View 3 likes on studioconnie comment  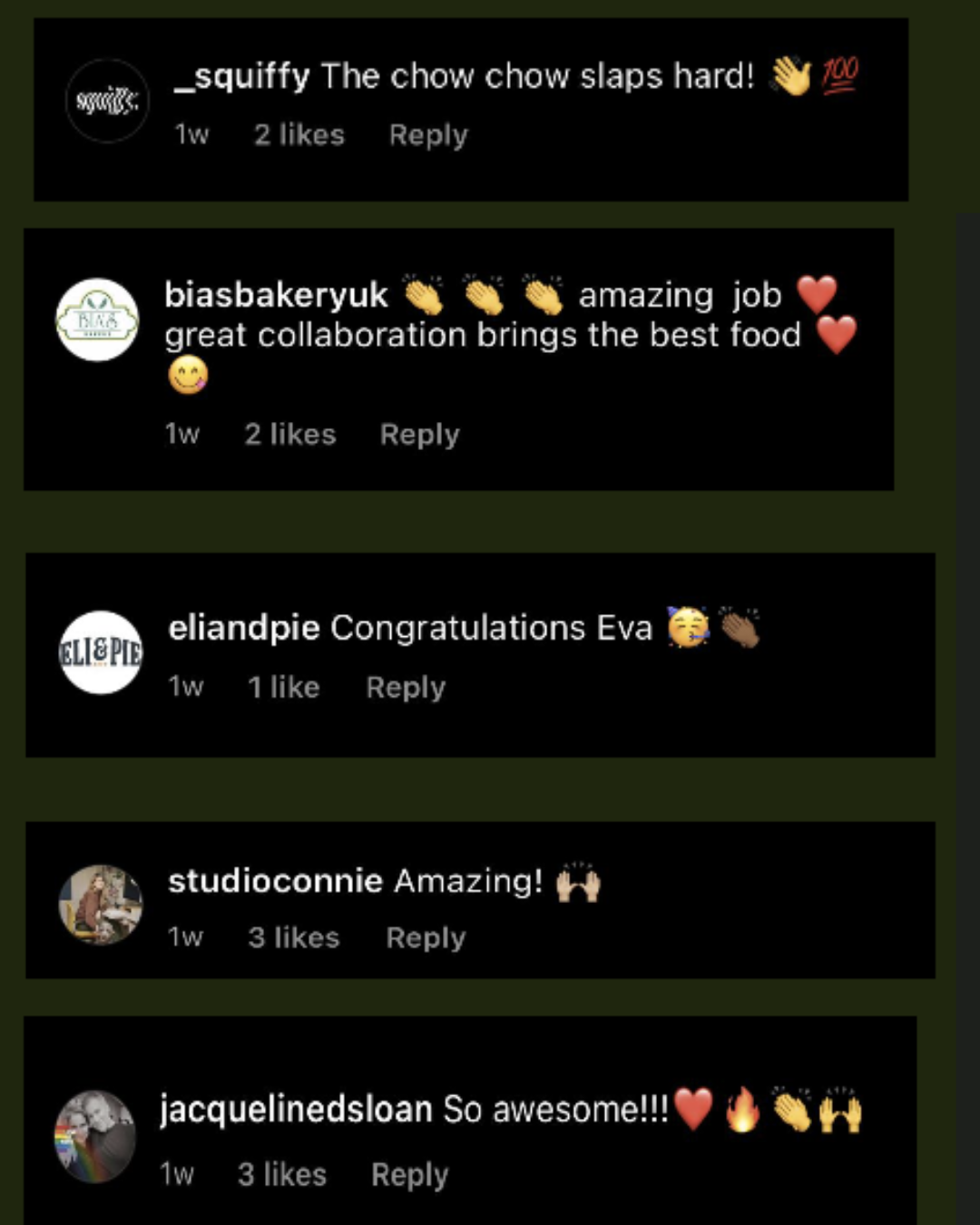click(x=294, y=938)
